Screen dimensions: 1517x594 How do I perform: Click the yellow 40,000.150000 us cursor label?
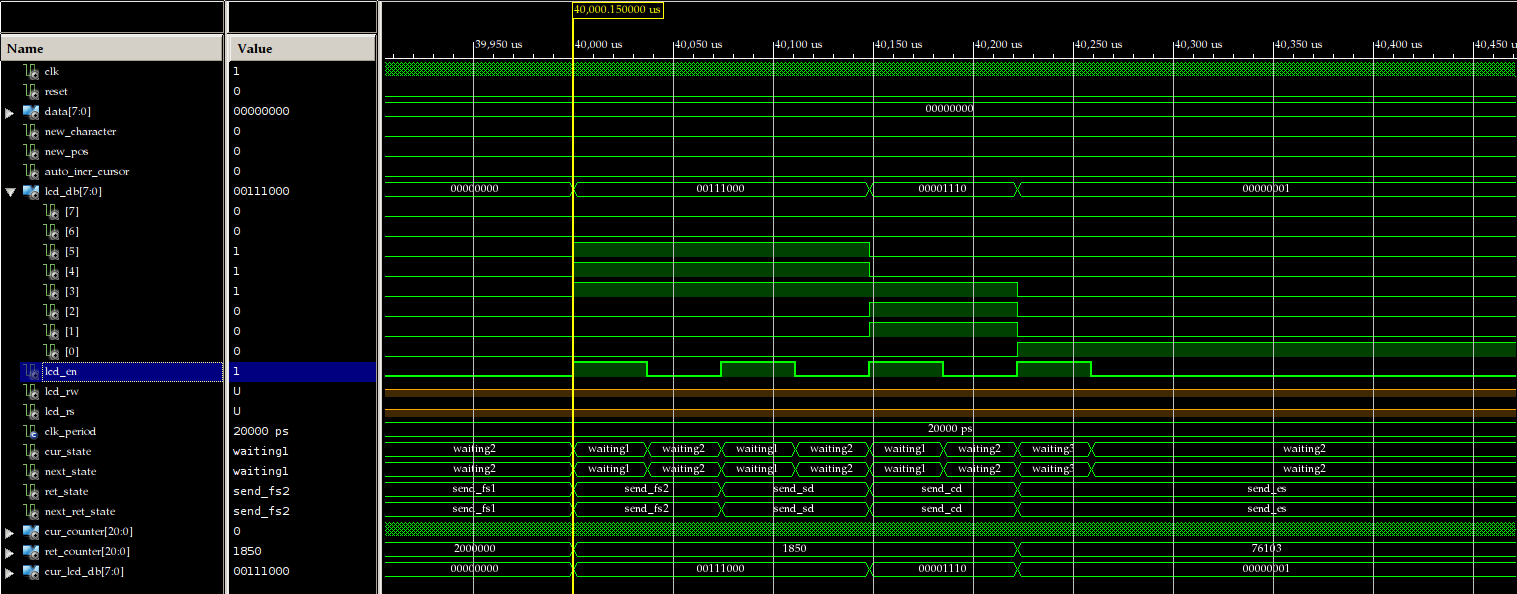(x=617, y=9)
